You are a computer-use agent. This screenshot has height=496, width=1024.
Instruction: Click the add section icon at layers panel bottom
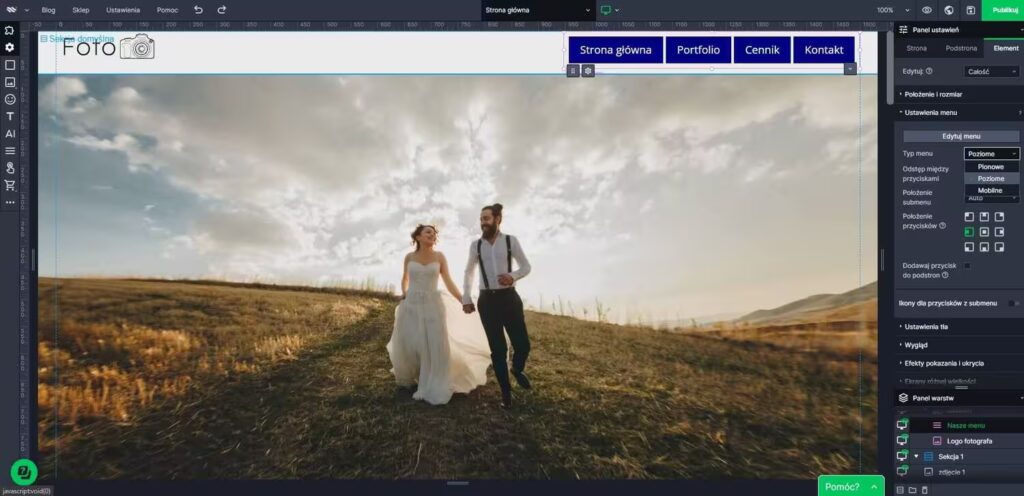pyautogui.click(x=901, y=489)
